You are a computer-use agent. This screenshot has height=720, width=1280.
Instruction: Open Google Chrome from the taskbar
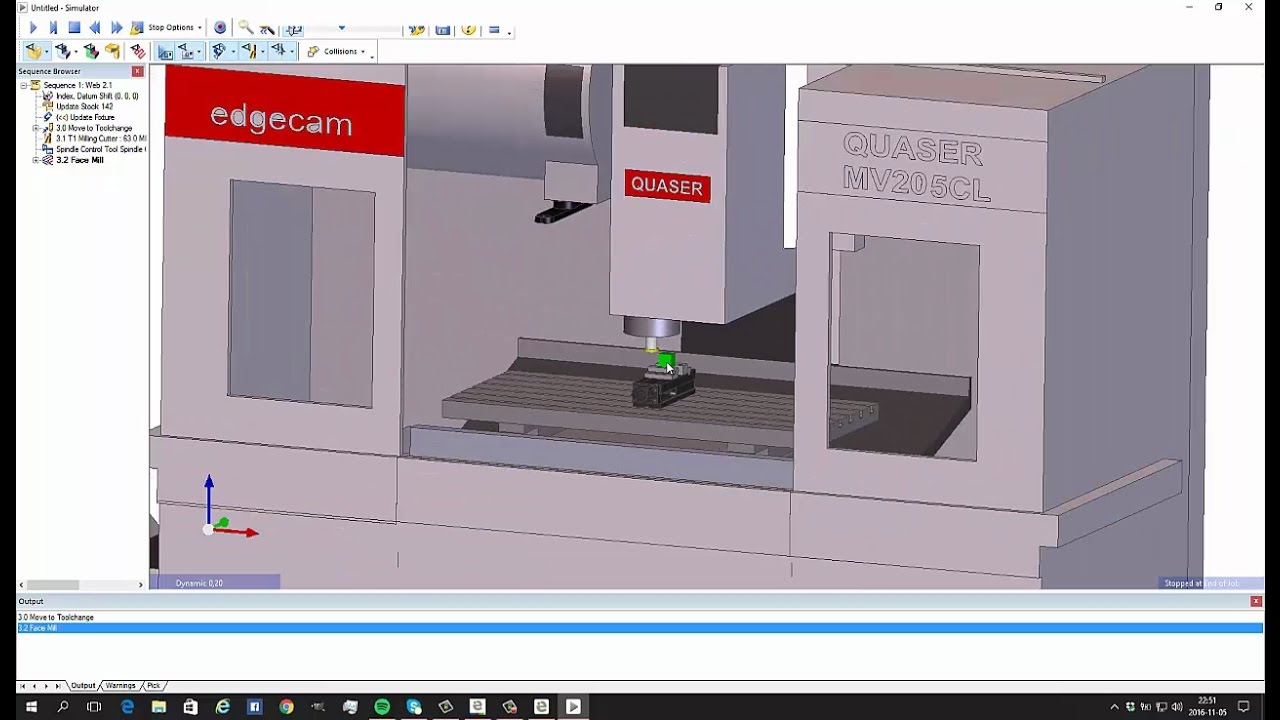coord(286,707)
